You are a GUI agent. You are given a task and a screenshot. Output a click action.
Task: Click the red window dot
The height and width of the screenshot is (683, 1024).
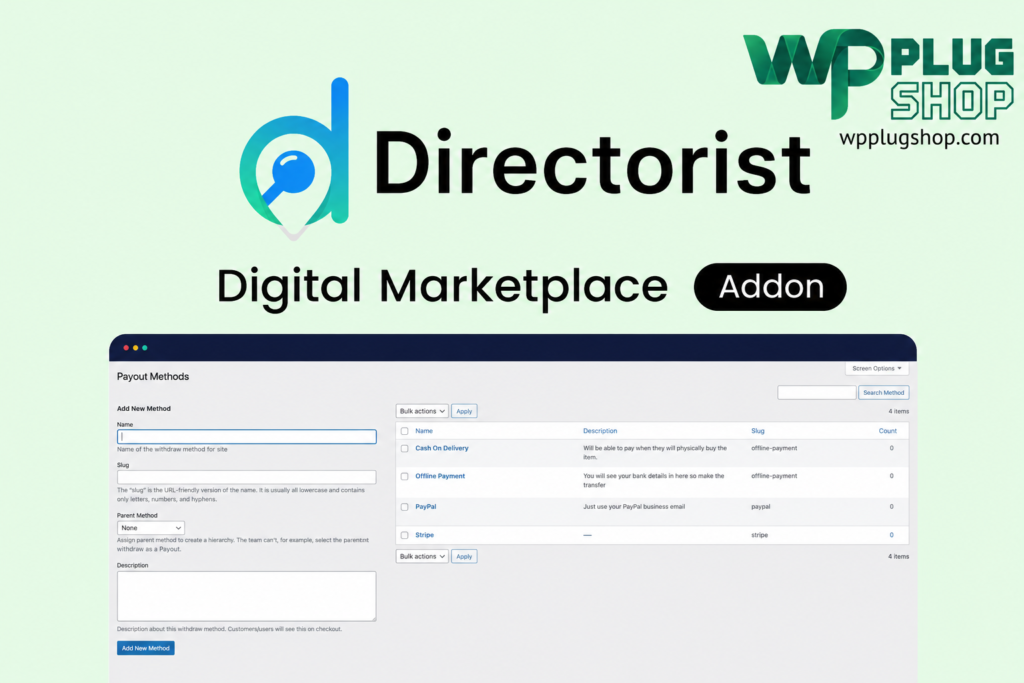(126, 347)
